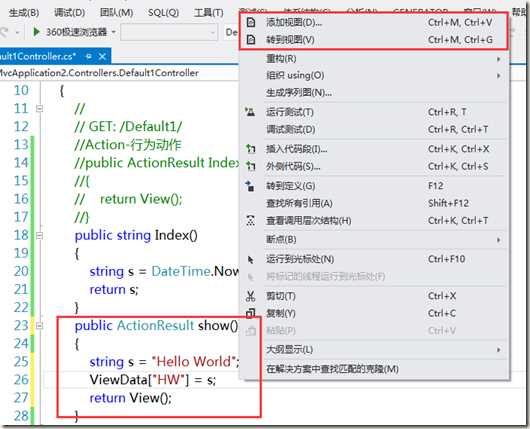Click the scissors Cut icon
Image resolution: width=530 pixels, height=429 pixels.
point(250,296)
